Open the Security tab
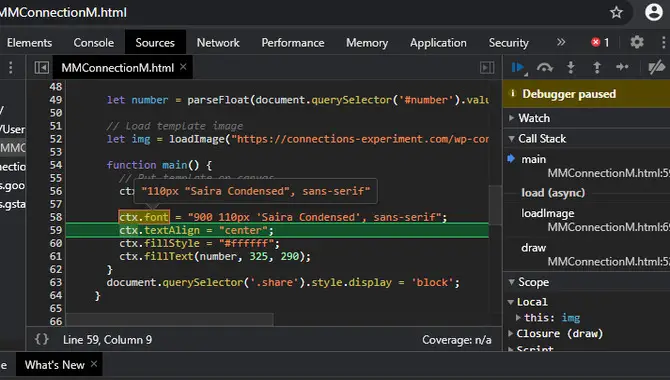This screenshot has height=380, width=670. coord(508,43)
